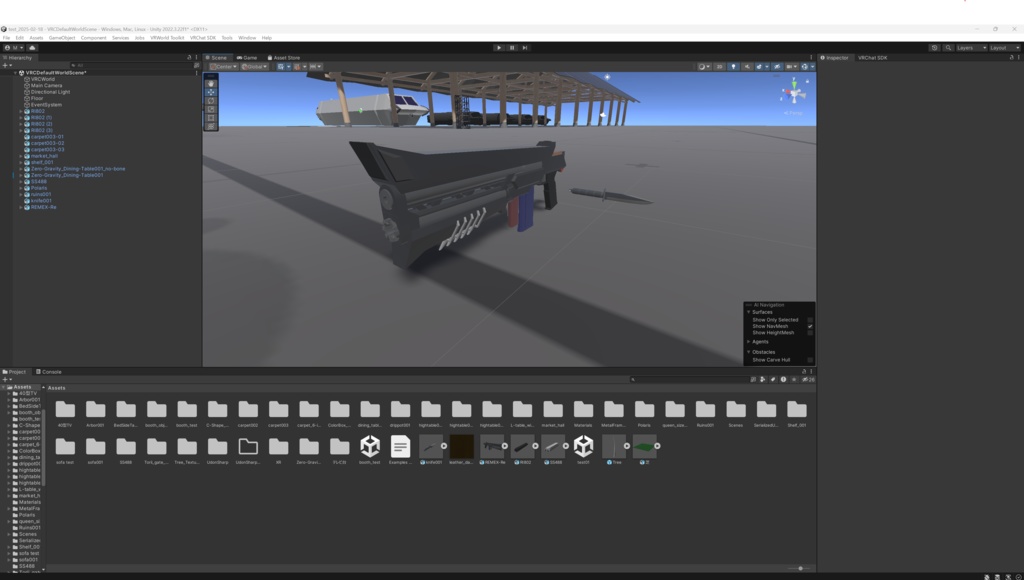
Task: Click the Play button
Action: point(499,48)
